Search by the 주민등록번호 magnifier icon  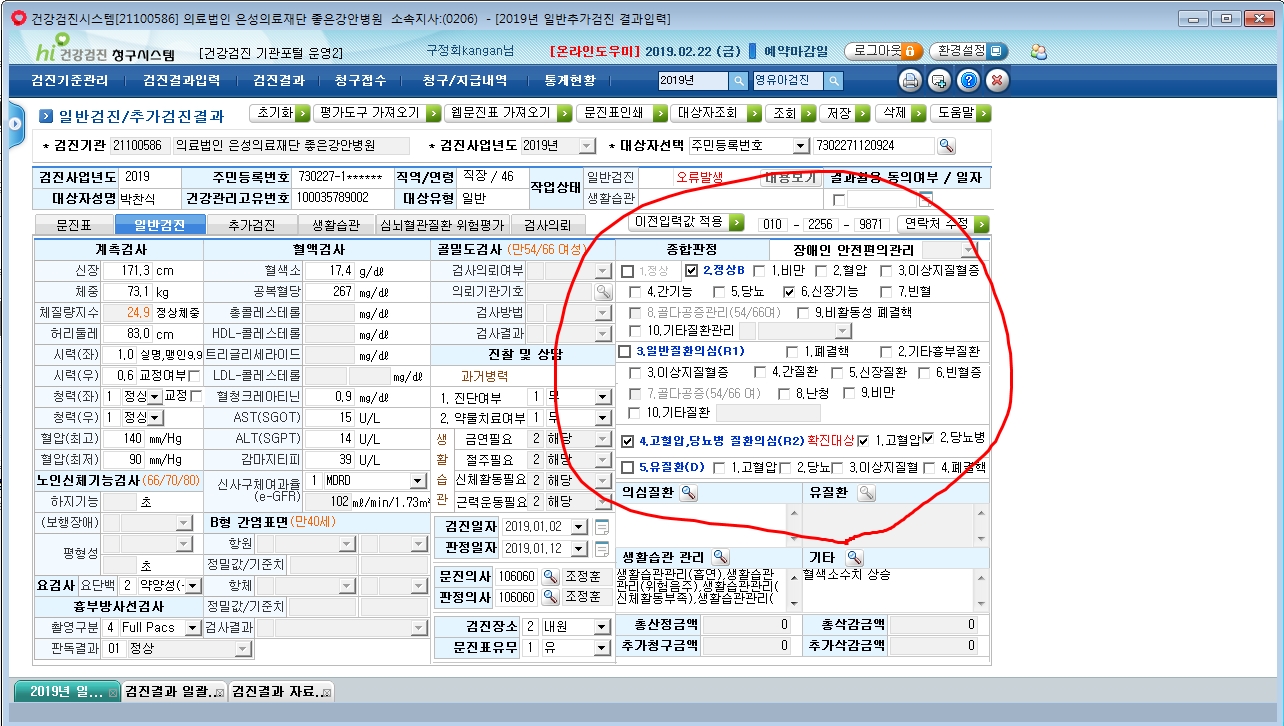click(x=946, y=146)
